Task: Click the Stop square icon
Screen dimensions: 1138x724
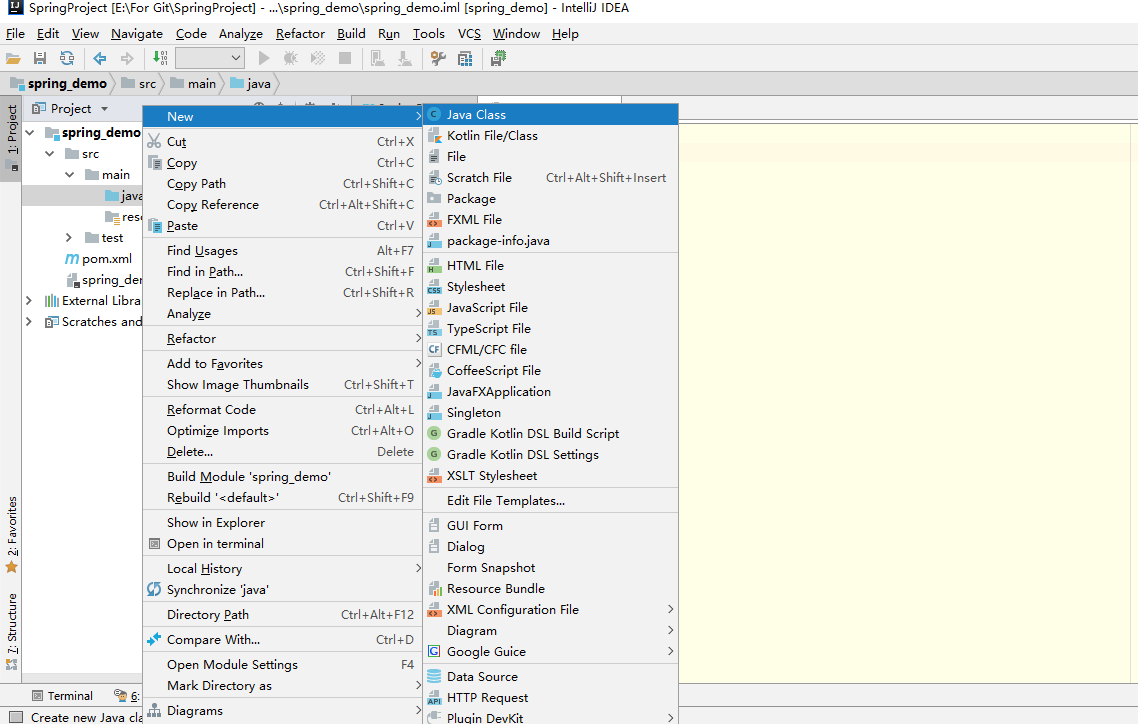Action: (x=345, y=58)
